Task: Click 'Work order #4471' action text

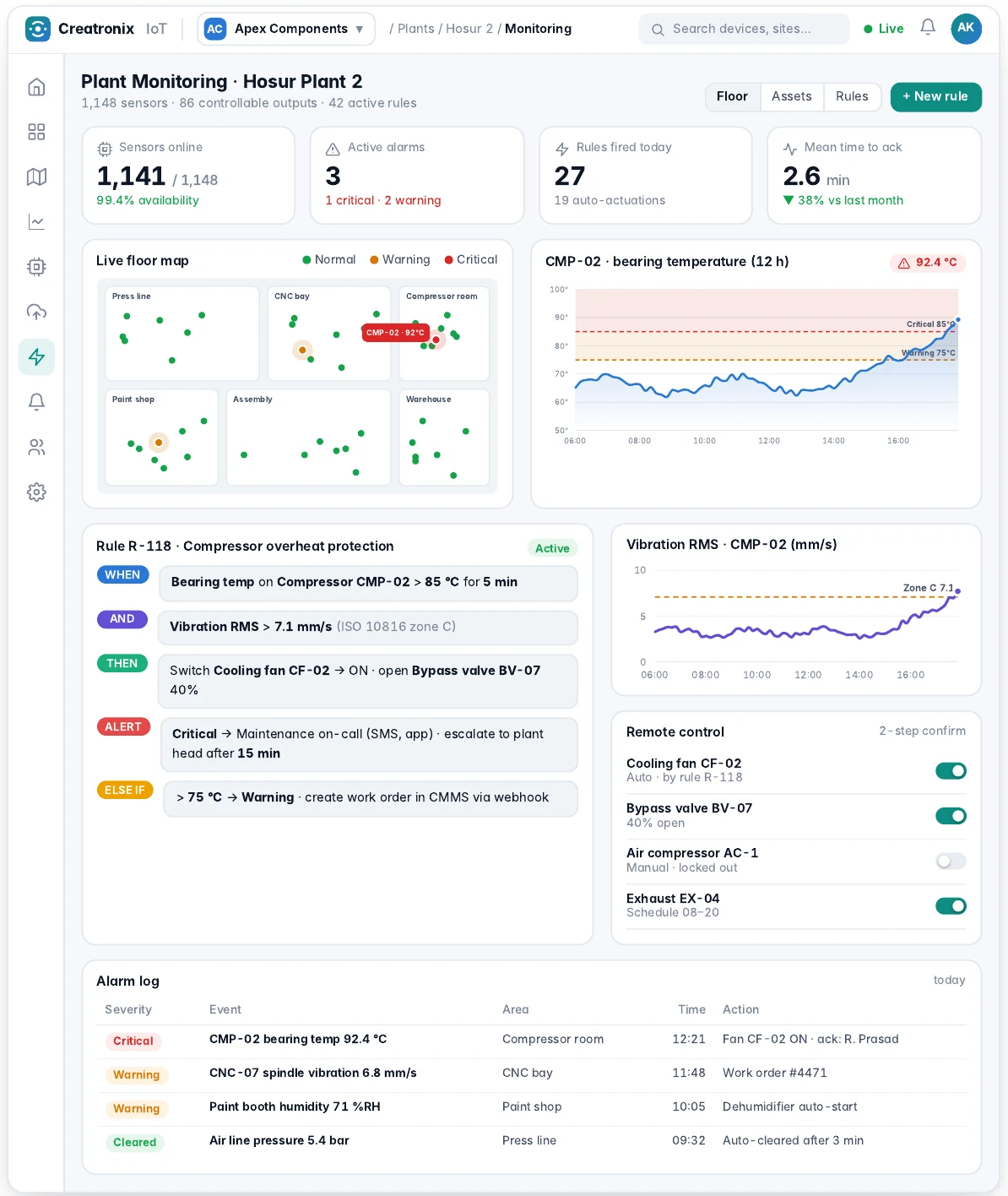Action: point(775,1073)
